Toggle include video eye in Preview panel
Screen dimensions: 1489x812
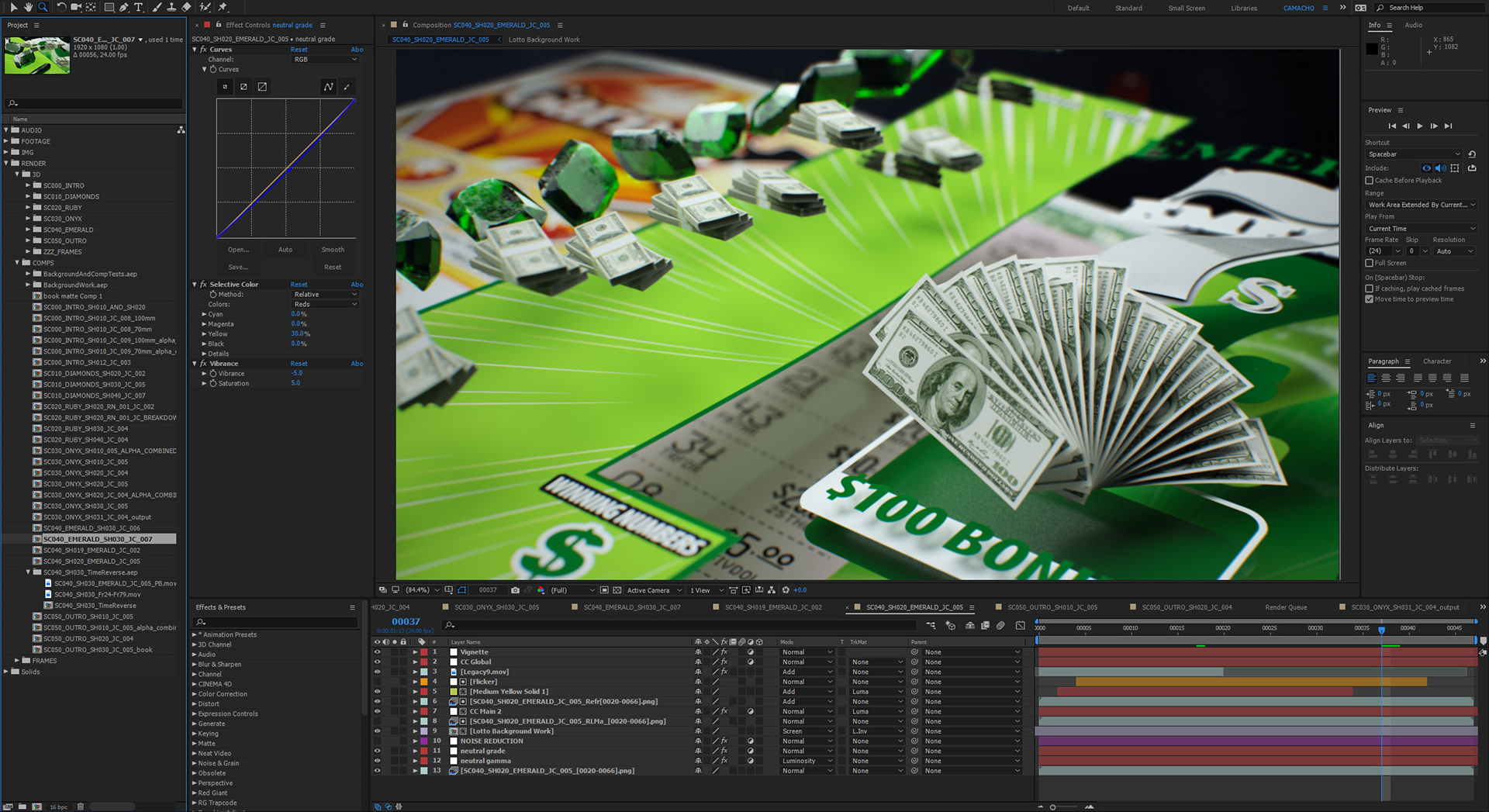click(x=1426, y=168)
